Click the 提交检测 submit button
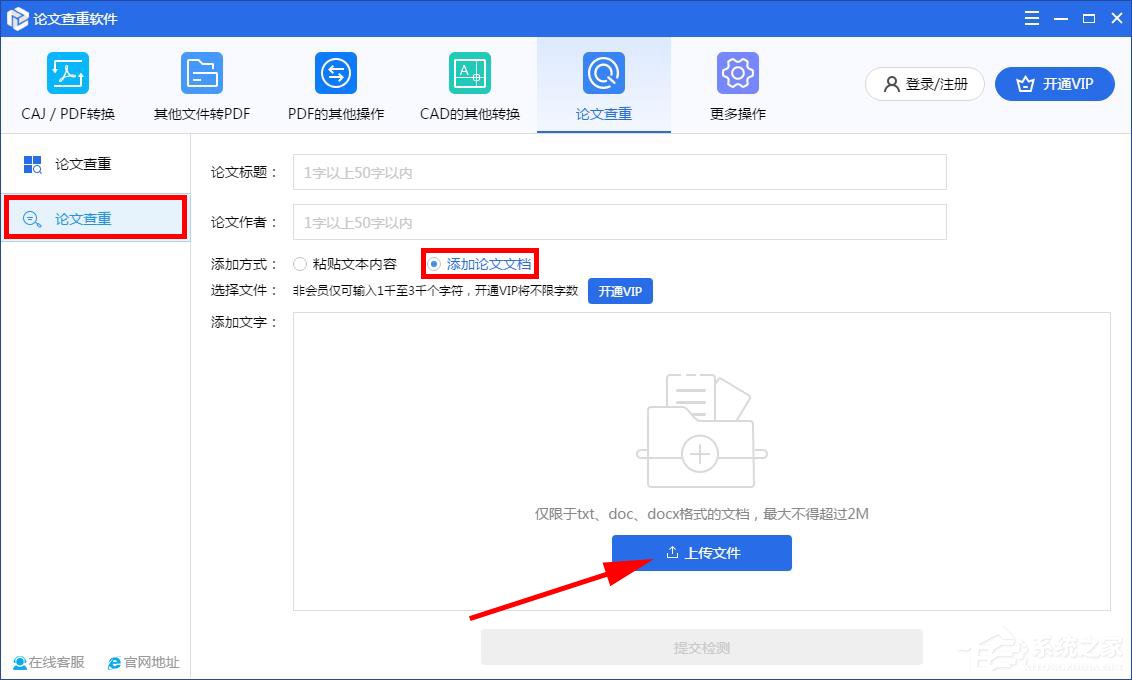Viewport: 1132px width, 680px height. [702, 648]
